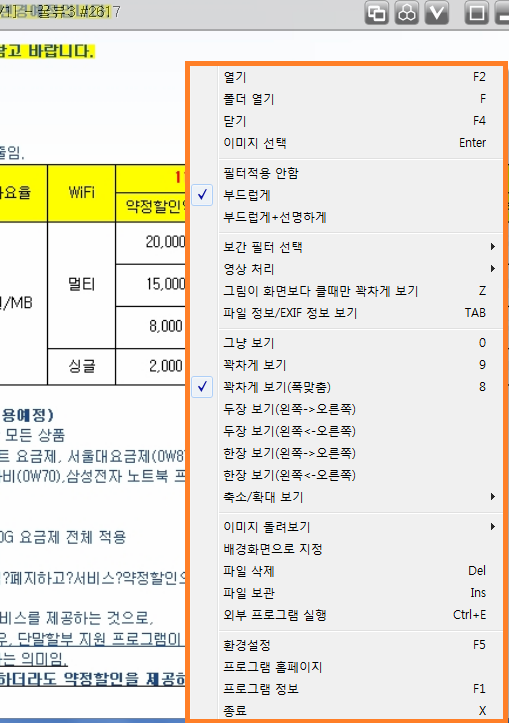
Task: Expand 이미지 돌려보기 submenu
Action: [361, 527]
